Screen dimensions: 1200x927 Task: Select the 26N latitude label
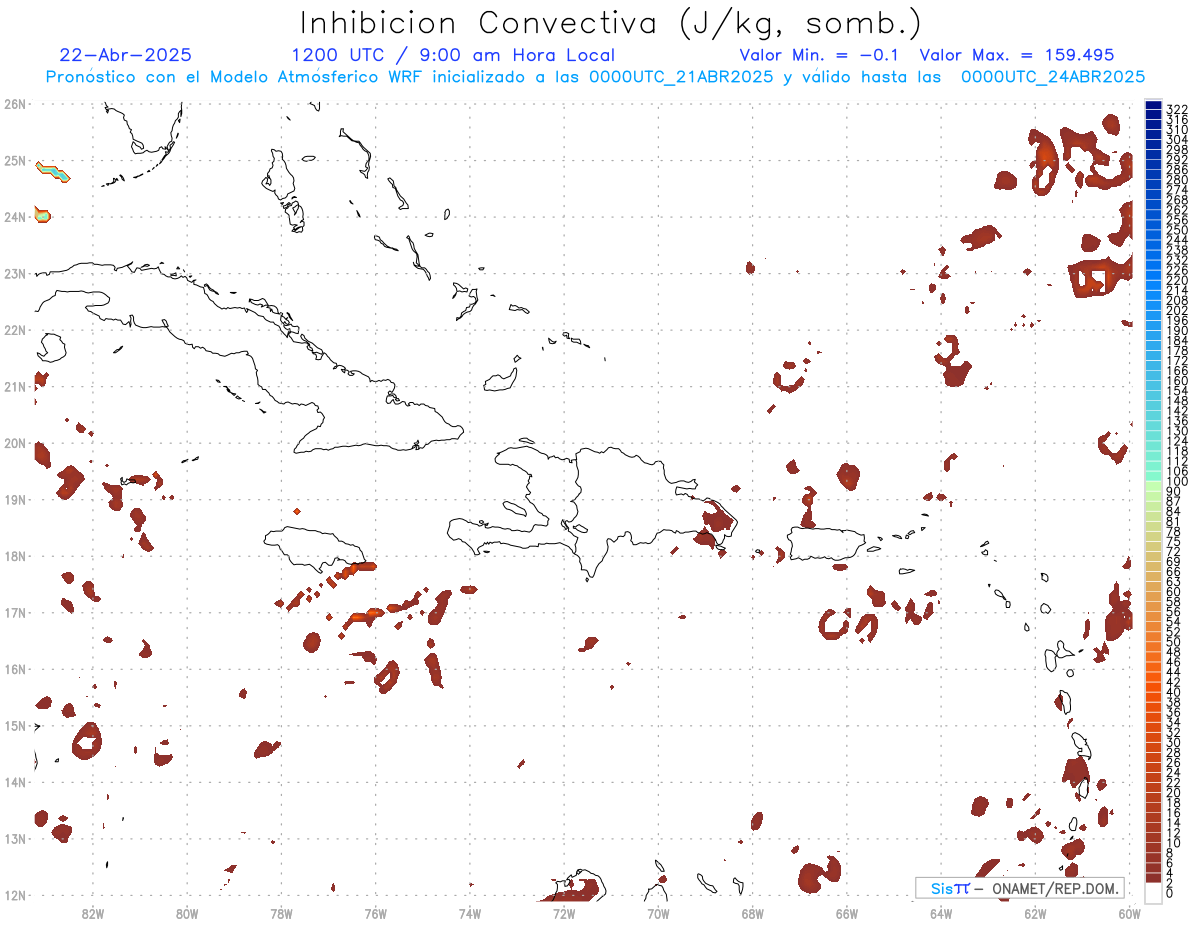tap(15, 104)
